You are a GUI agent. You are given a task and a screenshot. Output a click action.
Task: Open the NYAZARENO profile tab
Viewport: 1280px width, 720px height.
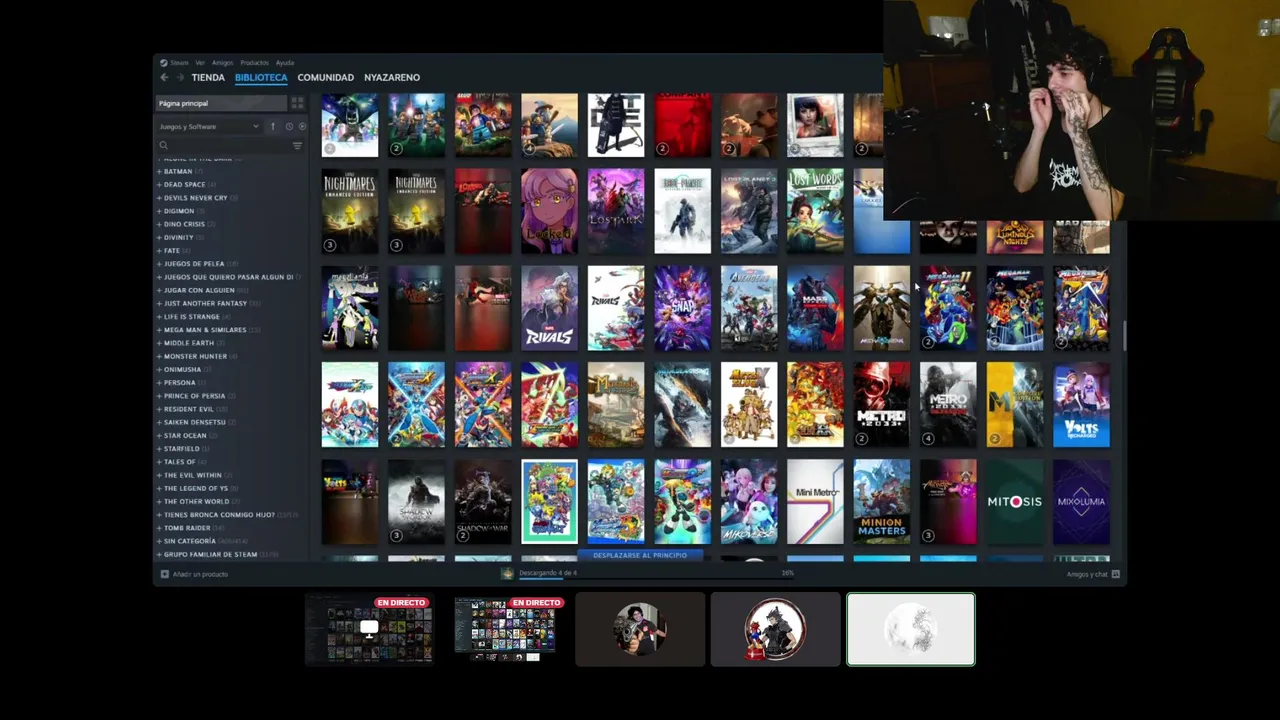[x=392, y=77]
